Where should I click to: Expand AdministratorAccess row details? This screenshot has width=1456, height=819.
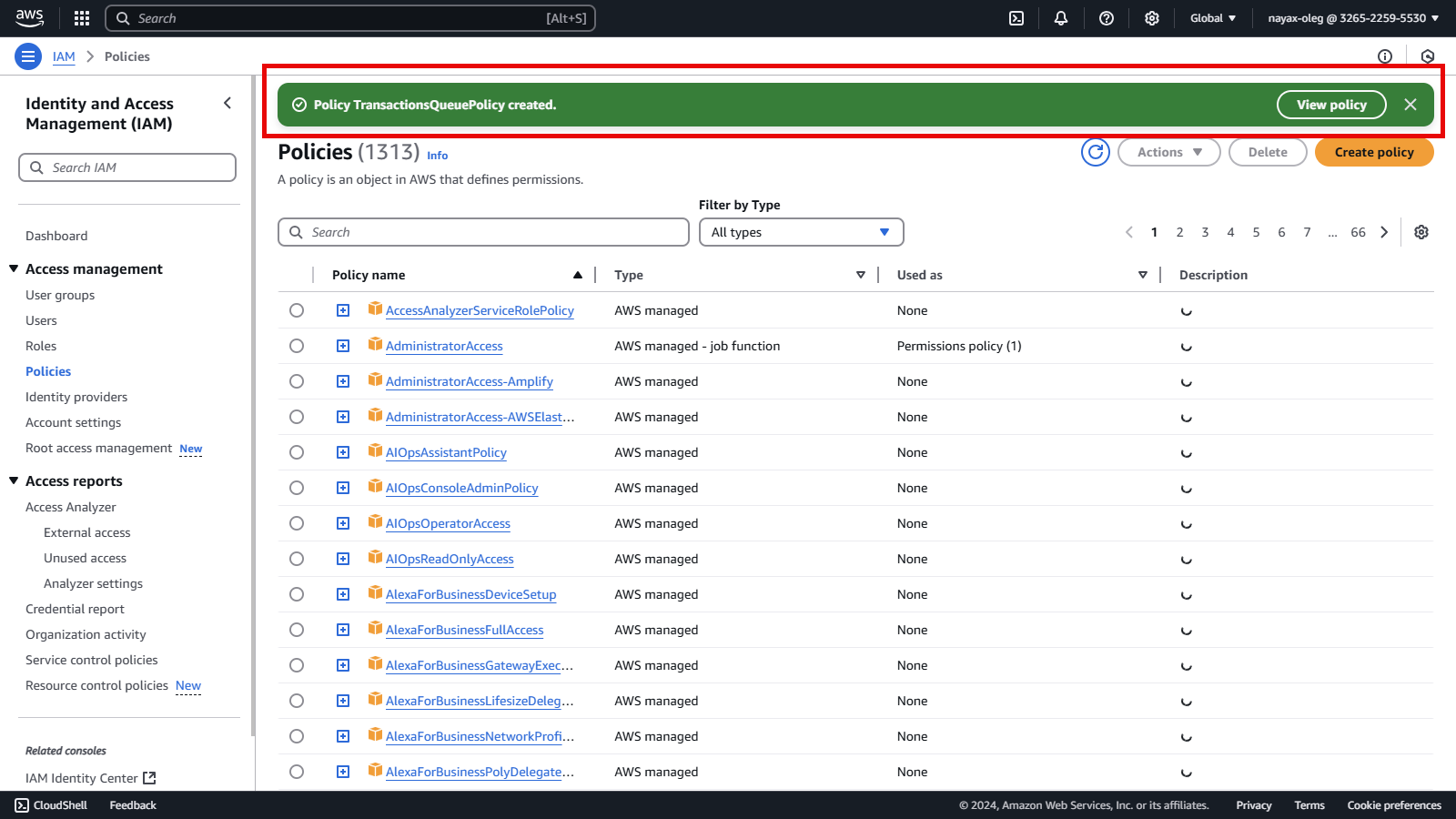pyautogui.click(x=343, y=346)
